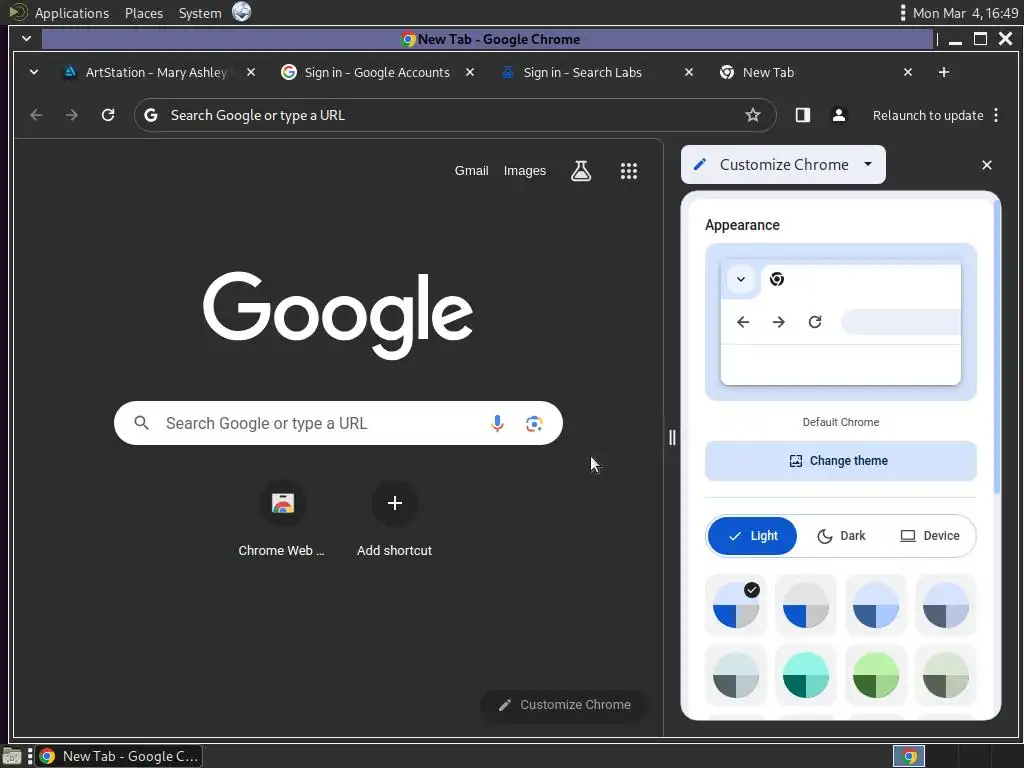Click the Google icon in address bar
Image resolution: width=1024 pixels, height=768 pixels.
click(151, 116)
